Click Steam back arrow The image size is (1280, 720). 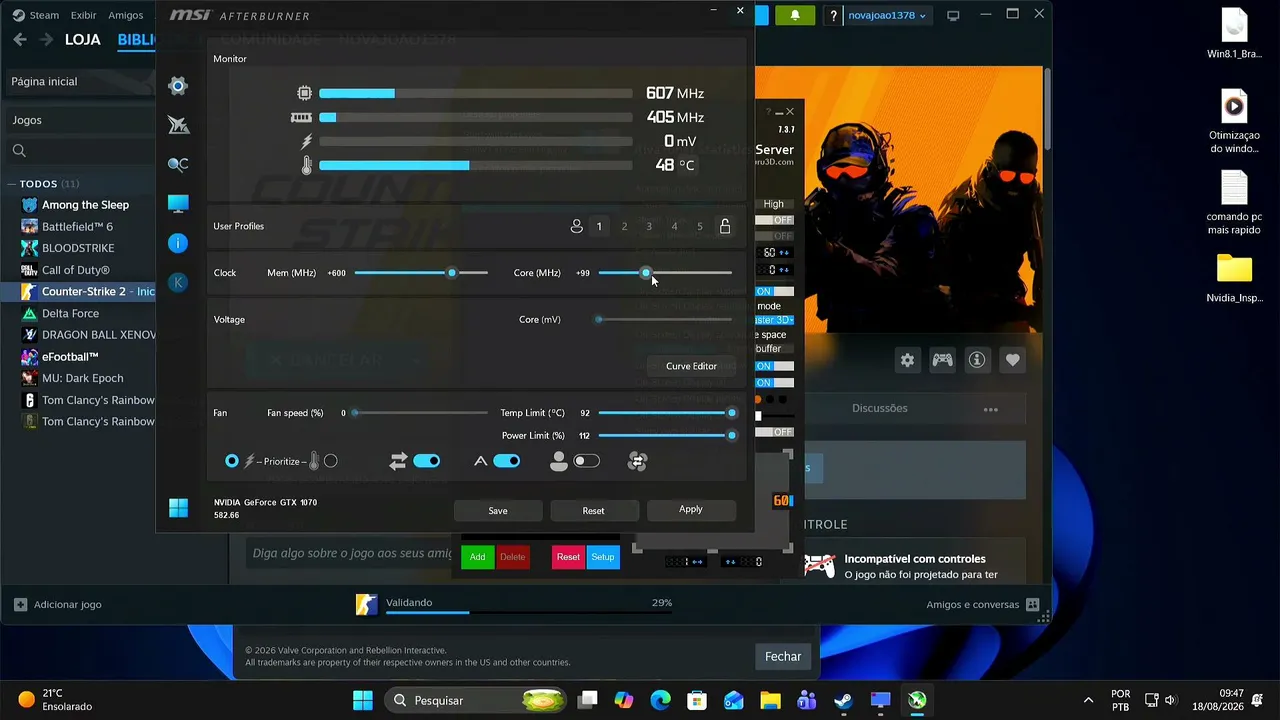point(20,40)
